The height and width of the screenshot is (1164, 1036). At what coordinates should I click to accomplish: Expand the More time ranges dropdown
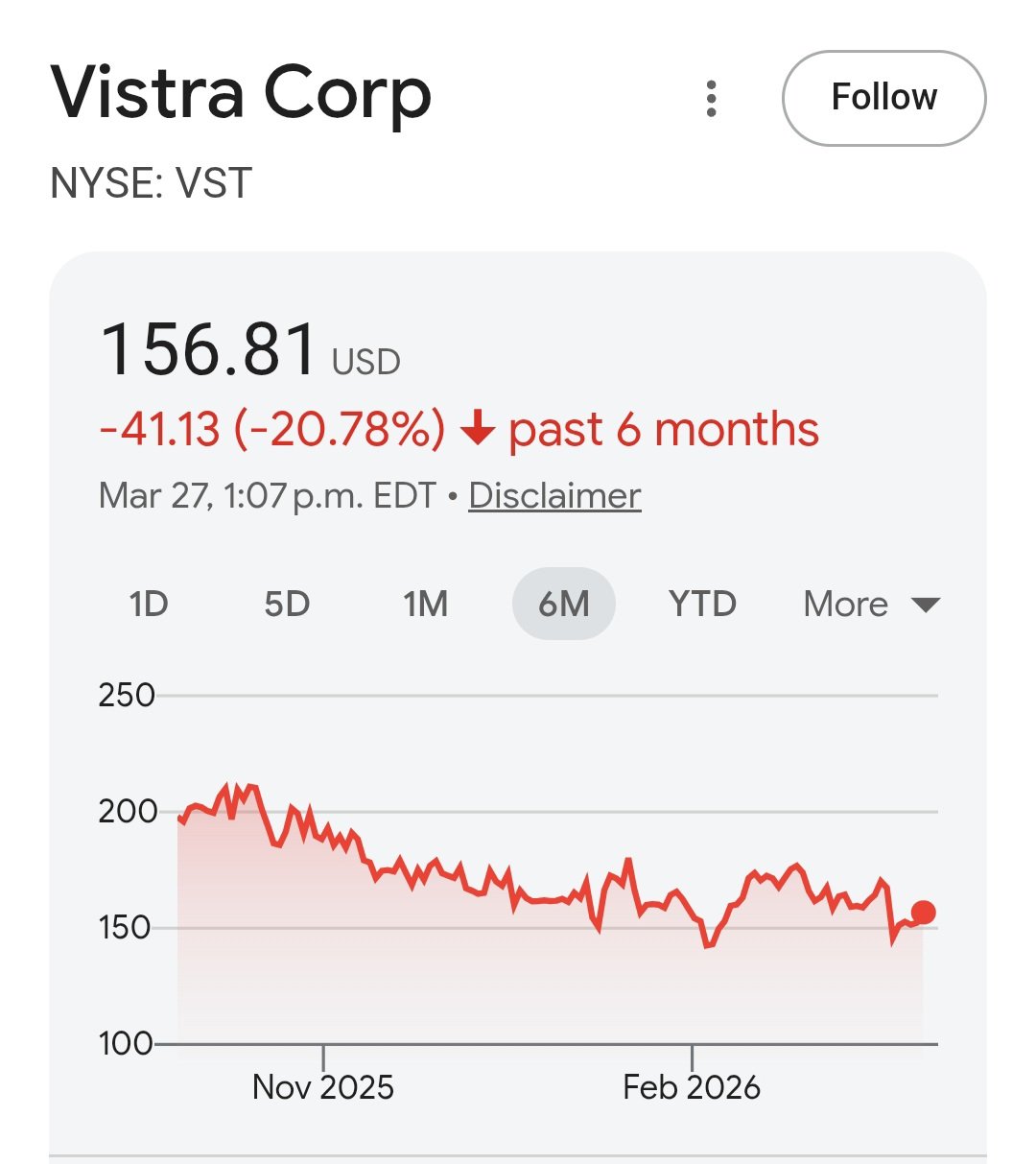[871, 605]
